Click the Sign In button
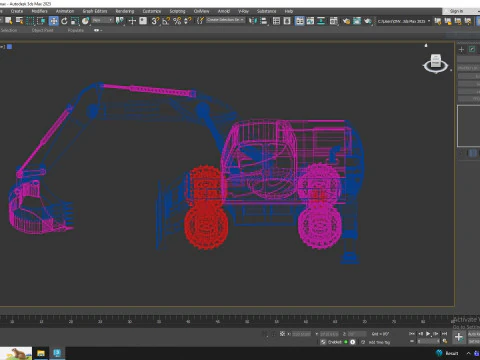The width and height of the screenshot is (480, 360). click(456, 11)
